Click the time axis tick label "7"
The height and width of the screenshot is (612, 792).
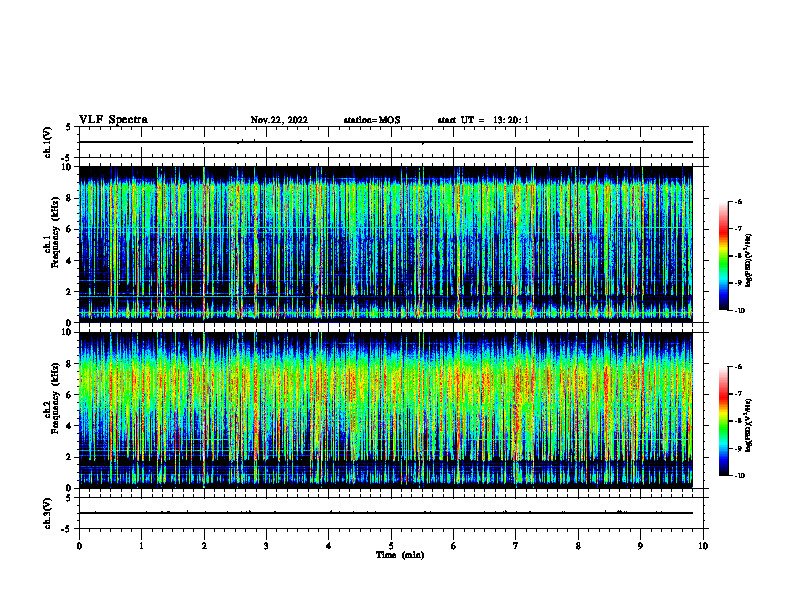click(x=516, y=546)
